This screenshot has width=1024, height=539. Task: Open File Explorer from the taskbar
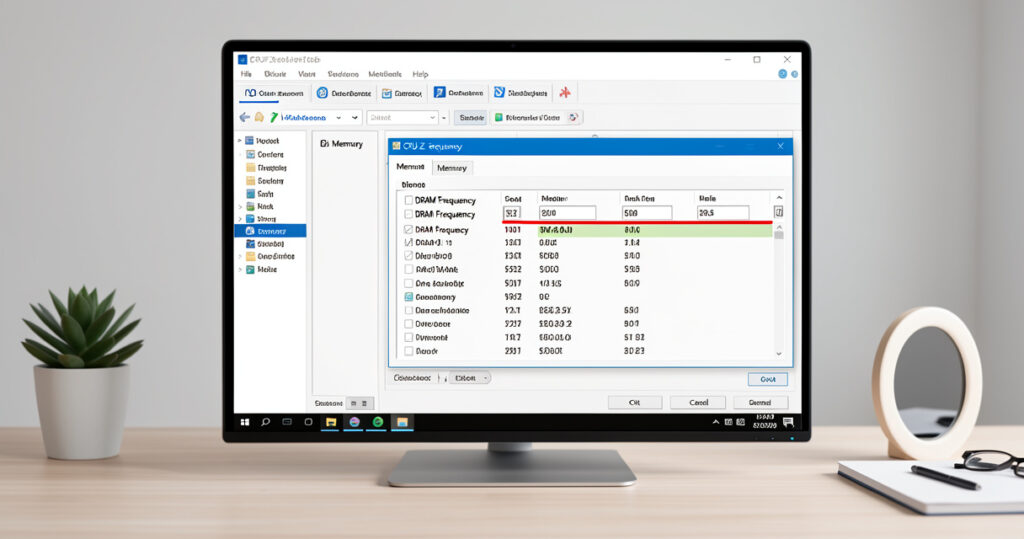(331, 422)
